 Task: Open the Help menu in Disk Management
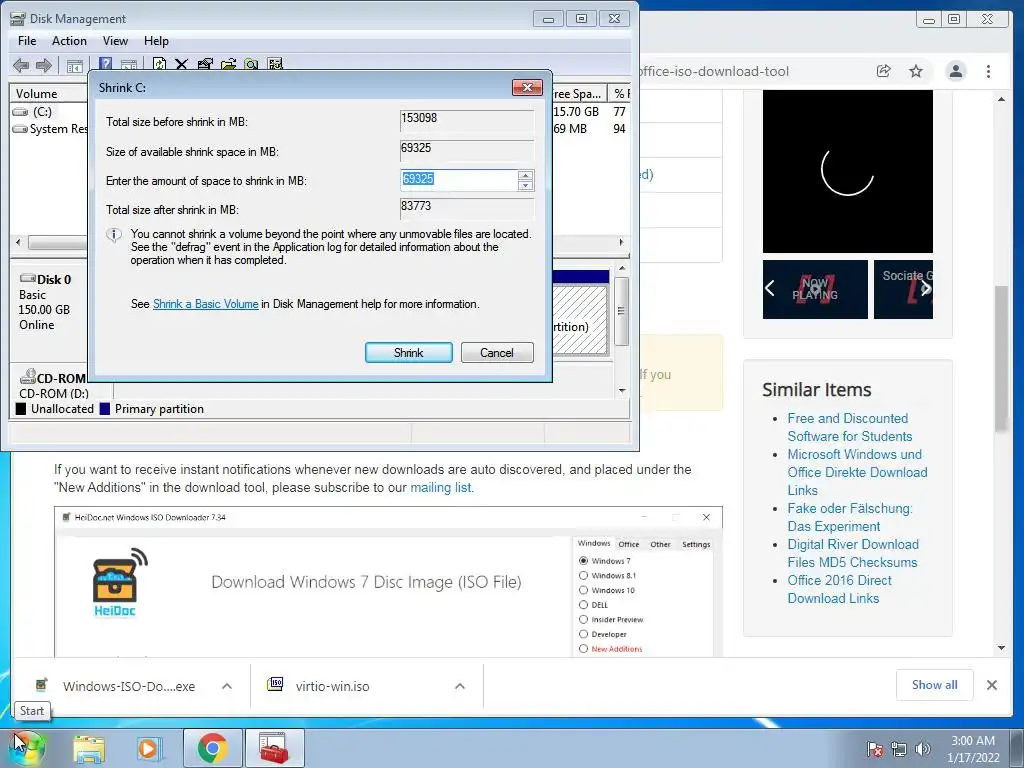tap(156, 41)
